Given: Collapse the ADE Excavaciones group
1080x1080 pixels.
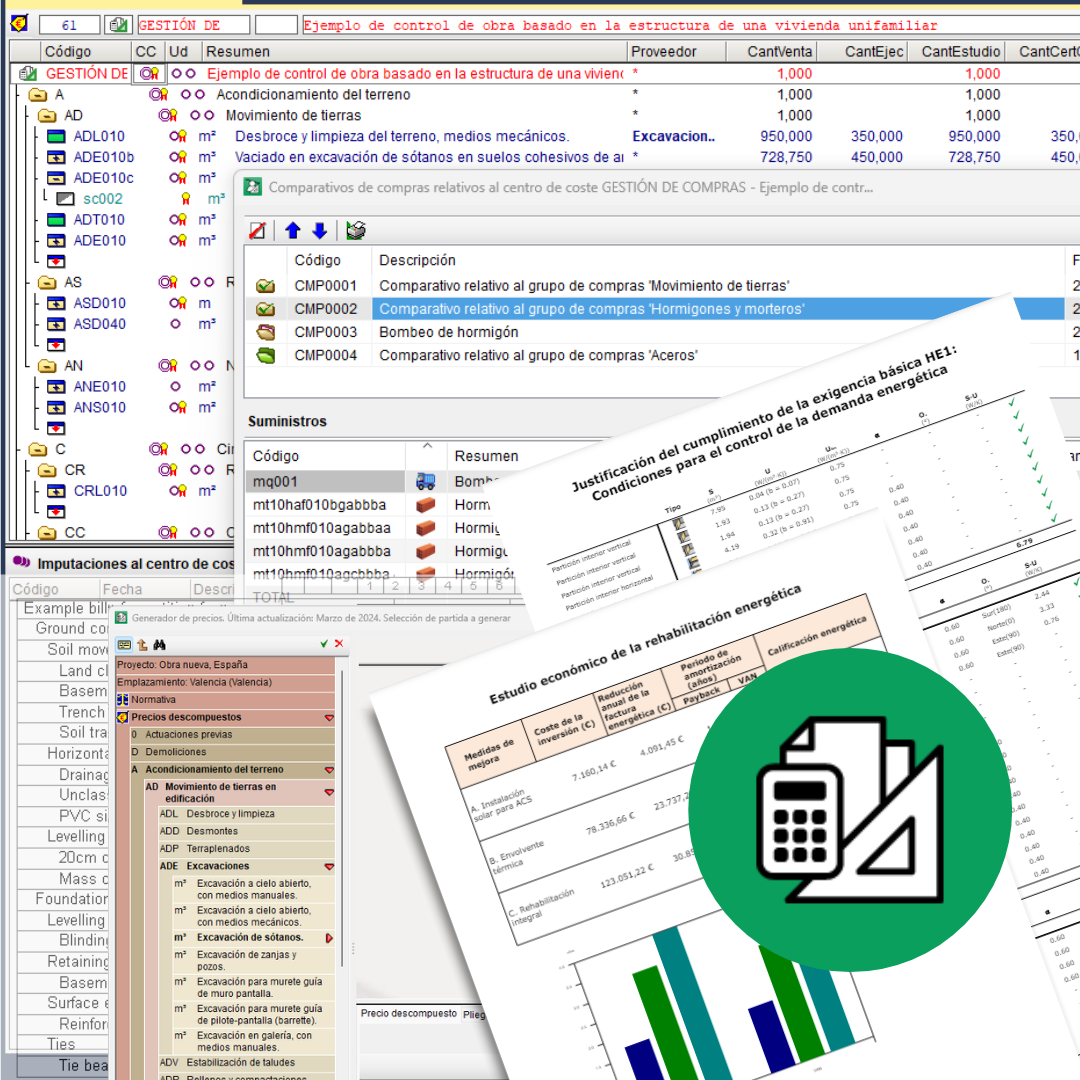Looking at the screenshot, I should (329, 867).
